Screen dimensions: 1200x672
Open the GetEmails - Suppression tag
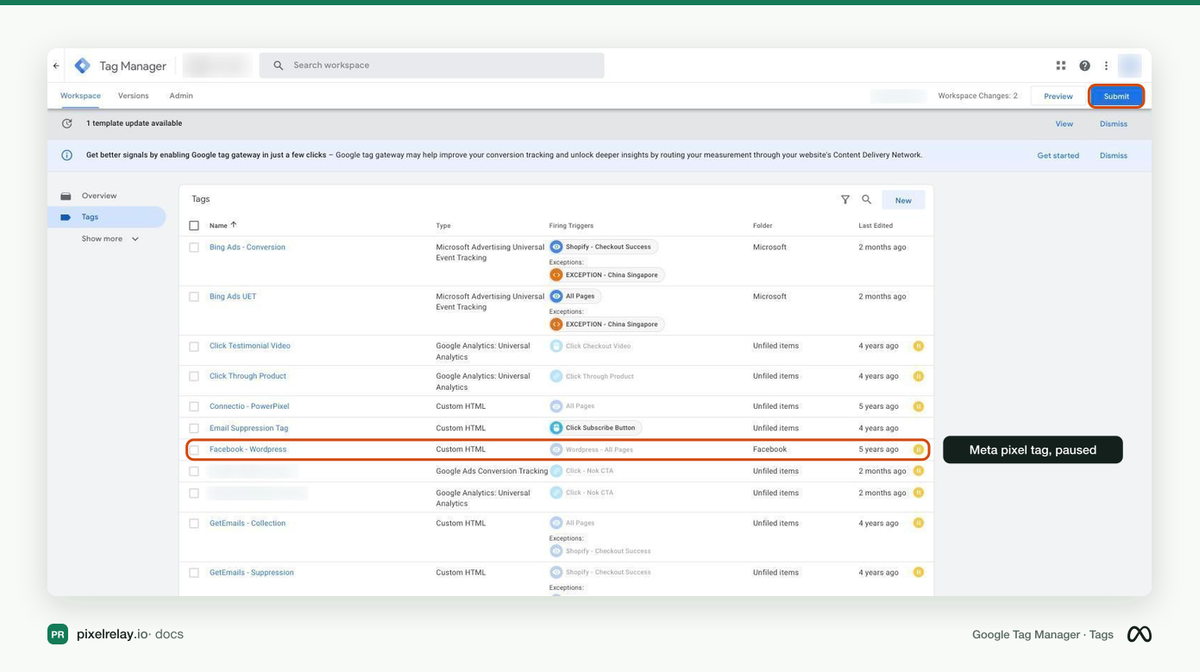click(x=252, y=572)
